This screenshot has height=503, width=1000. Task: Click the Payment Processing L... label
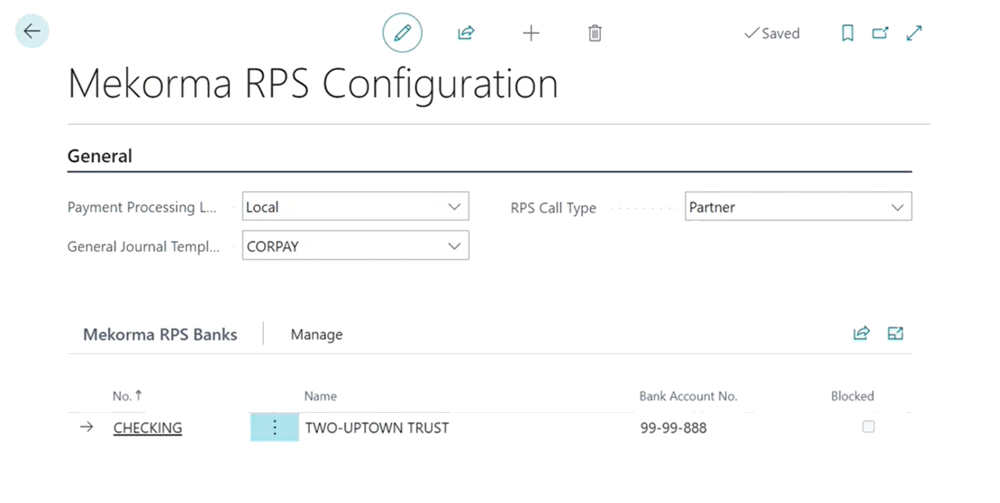tap(142, 207)
